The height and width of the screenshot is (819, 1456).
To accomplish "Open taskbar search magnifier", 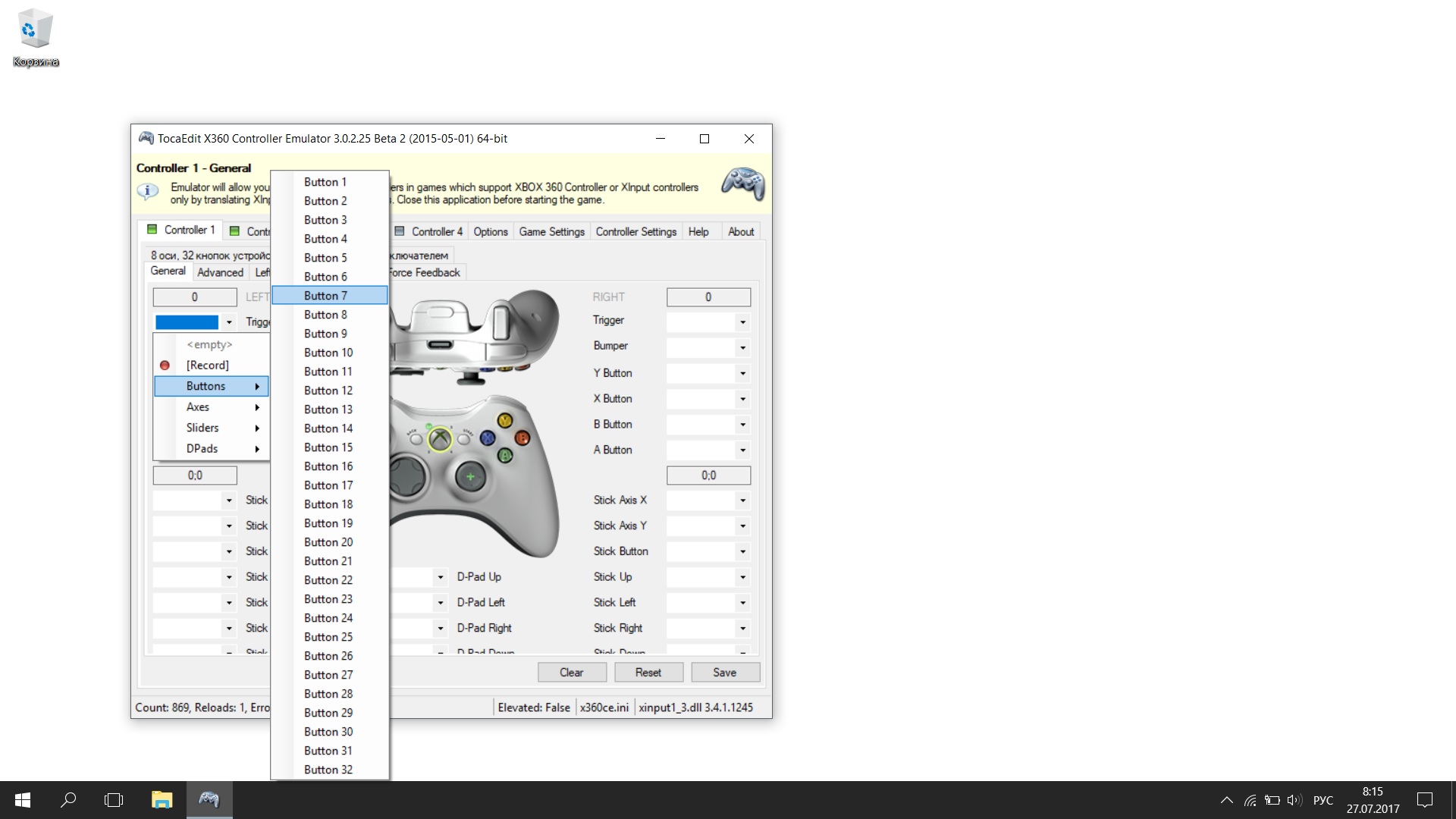I will pos(68,800).
